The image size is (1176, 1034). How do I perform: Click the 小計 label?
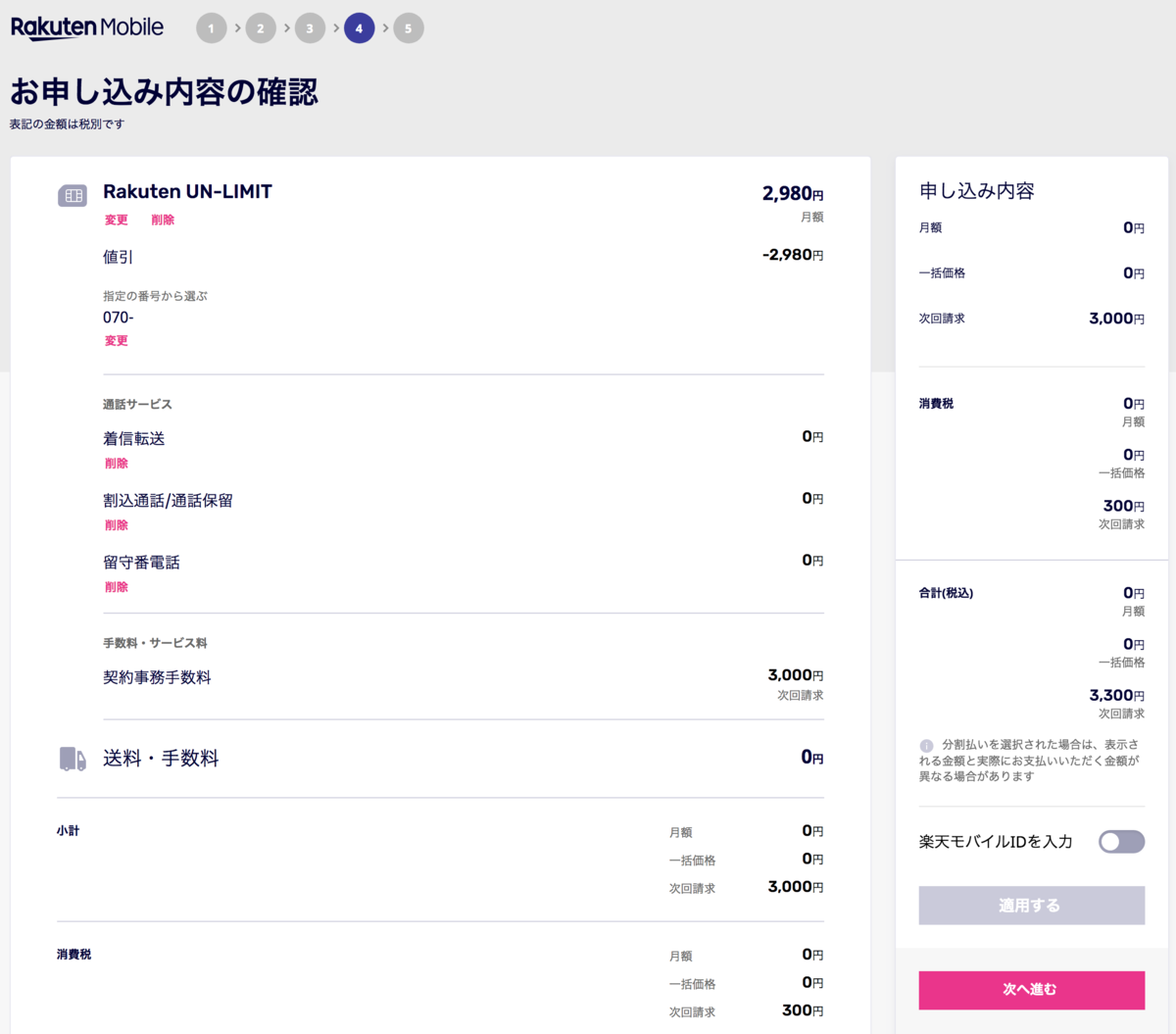68,831
